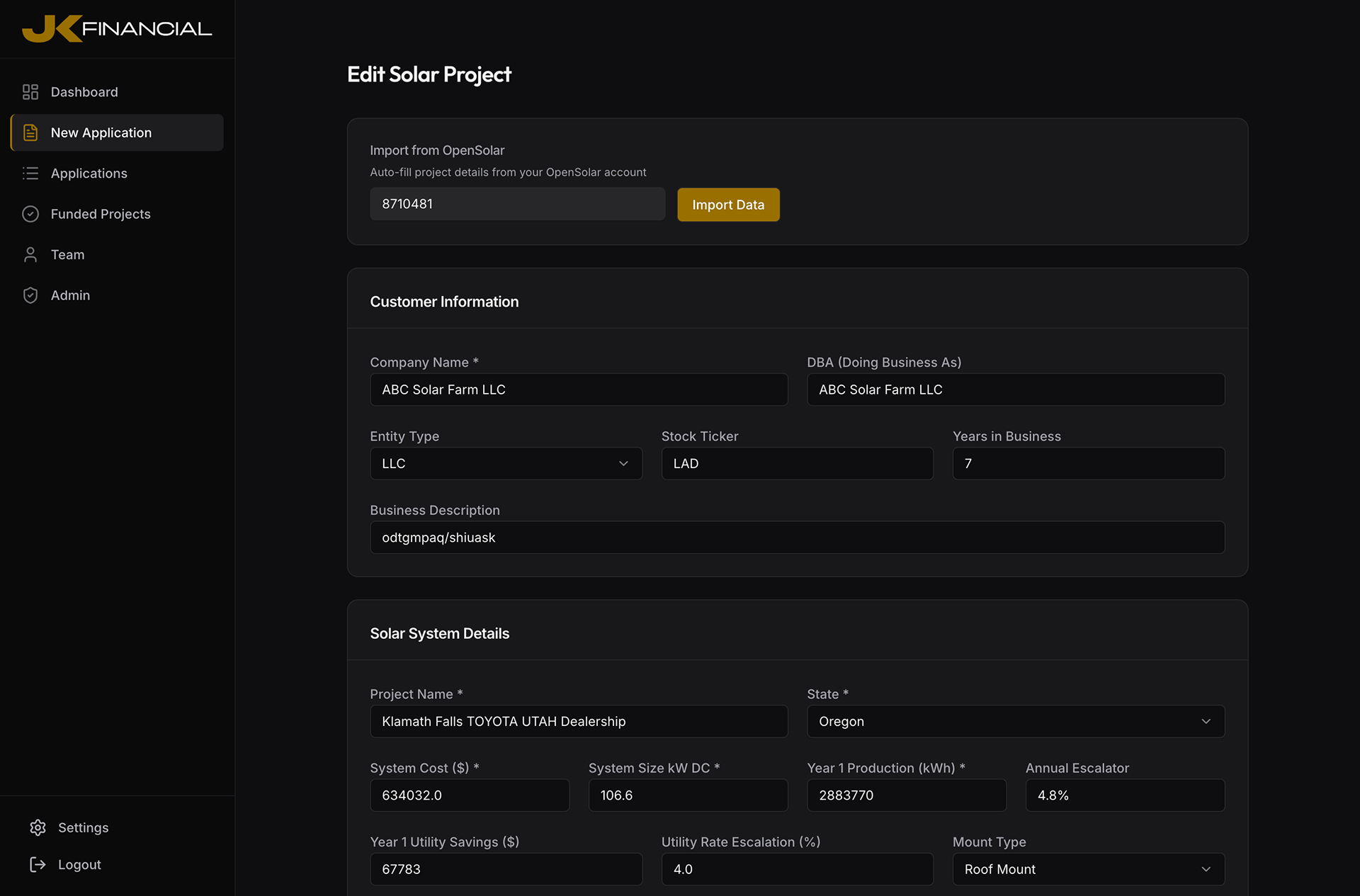Screen dimensions: 1360x896
Task: Click the Applications list icon
Action: click(x=30, y=174)
